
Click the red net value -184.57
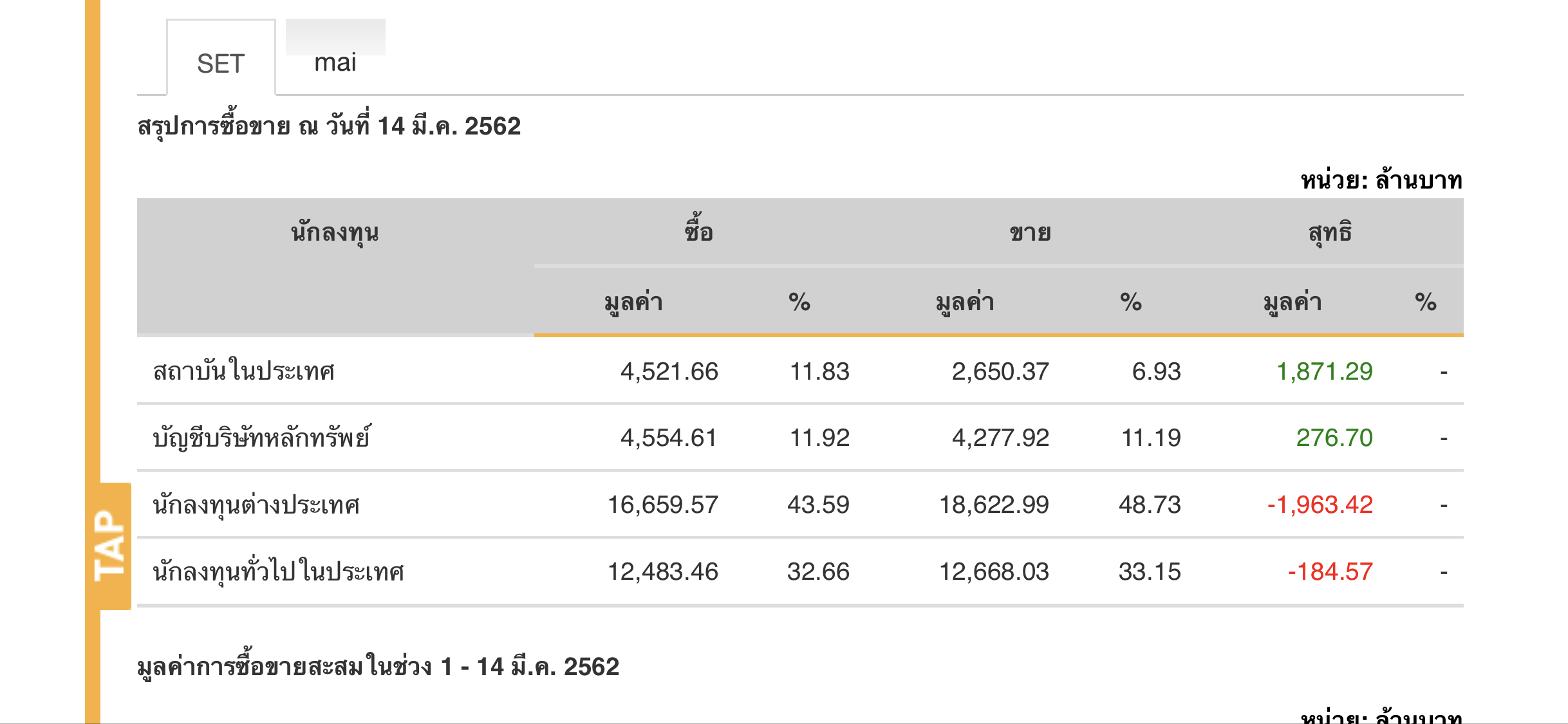pos(1330,571)
